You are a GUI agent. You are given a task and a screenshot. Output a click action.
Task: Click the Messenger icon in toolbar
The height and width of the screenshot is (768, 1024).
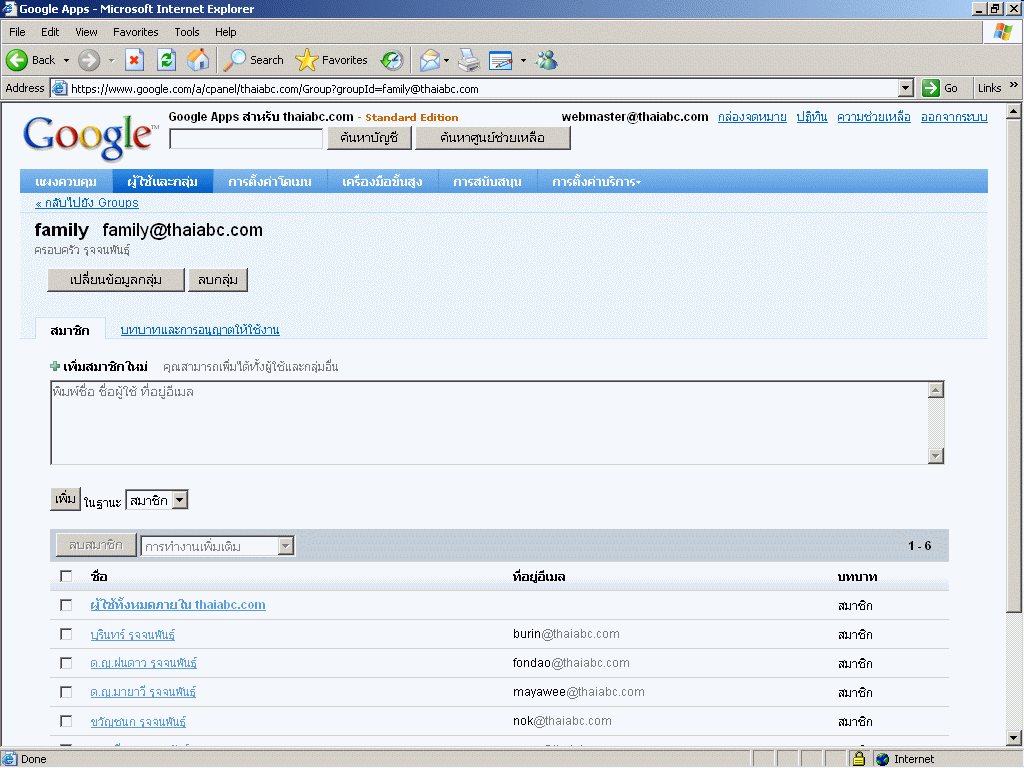[x=546, y=60]
